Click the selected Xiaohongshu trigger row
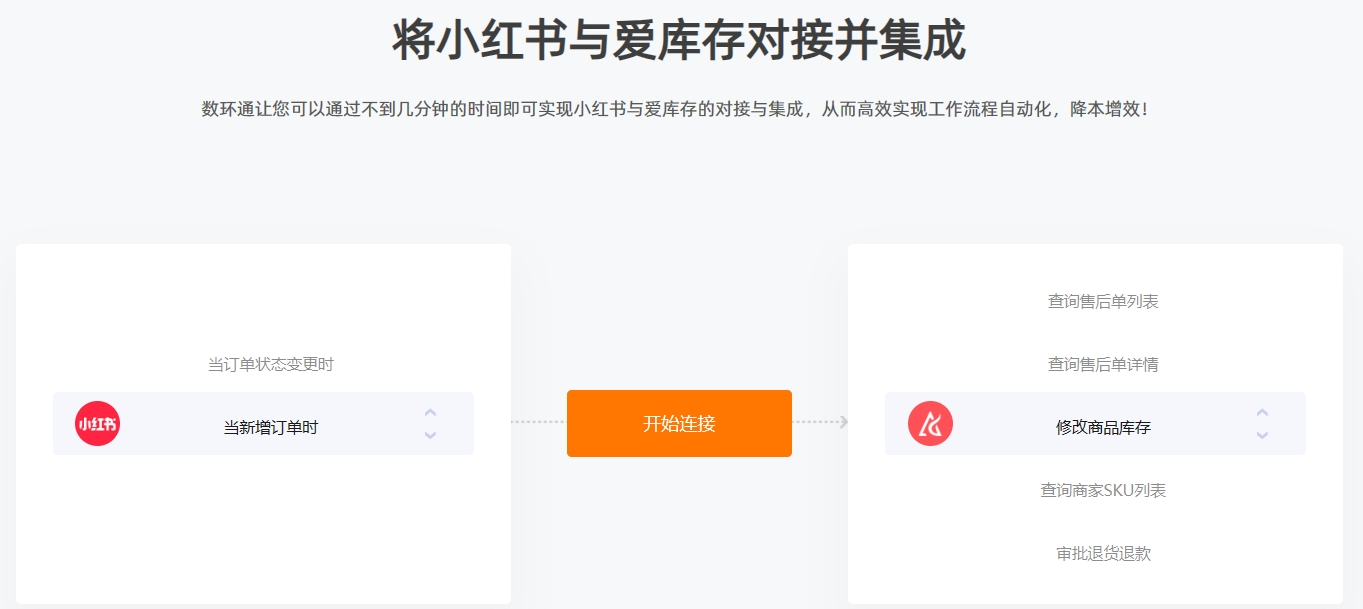 (263, 423)
